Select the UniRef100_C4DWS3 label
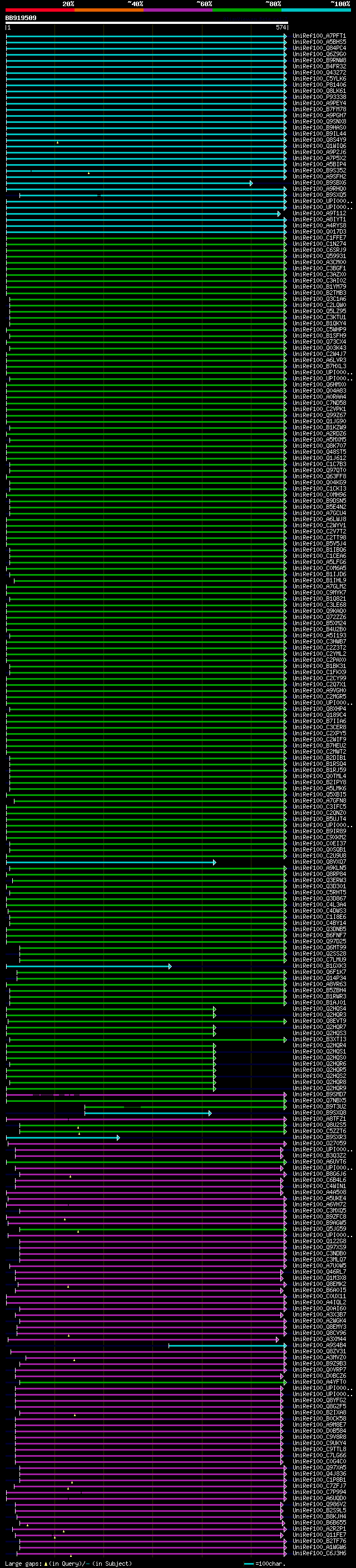This screenshot has height=1568, width=356. click(319, 911)
